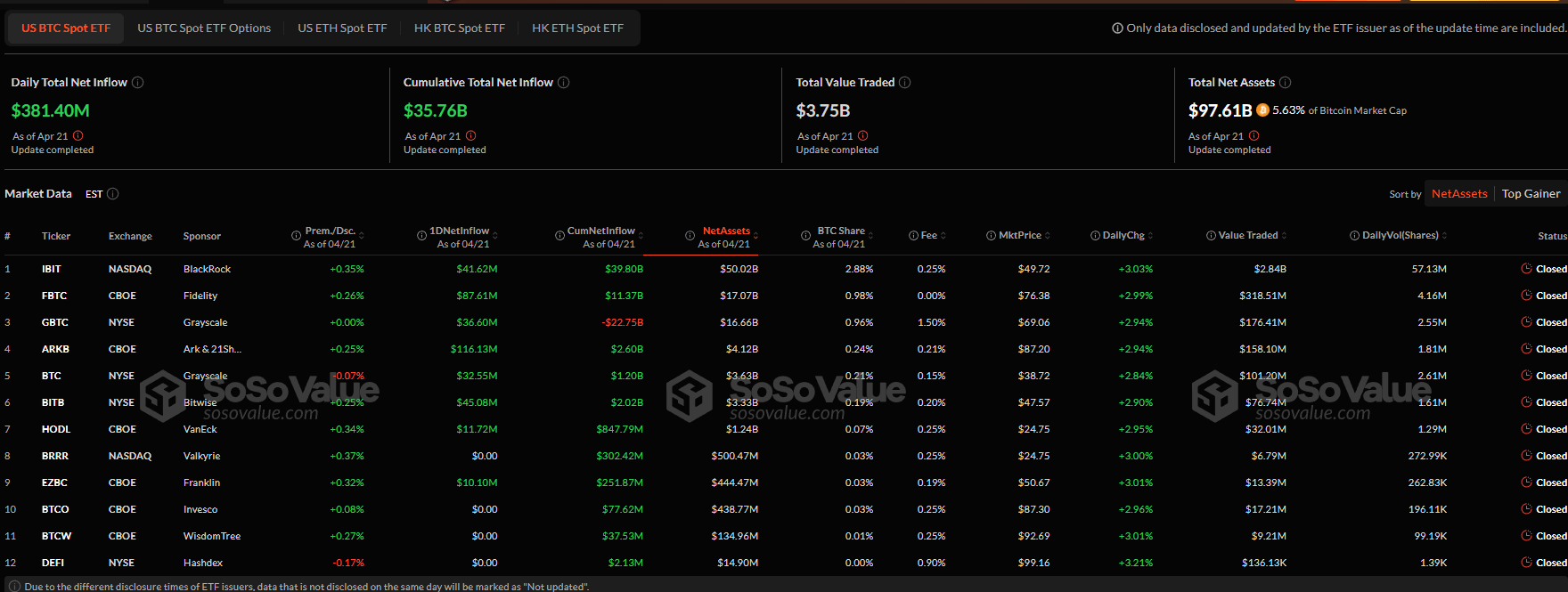The image size is (1568, 592).
Task: Open ARKB ticker link
Action: pyautogui.click(x=55, y=349)
